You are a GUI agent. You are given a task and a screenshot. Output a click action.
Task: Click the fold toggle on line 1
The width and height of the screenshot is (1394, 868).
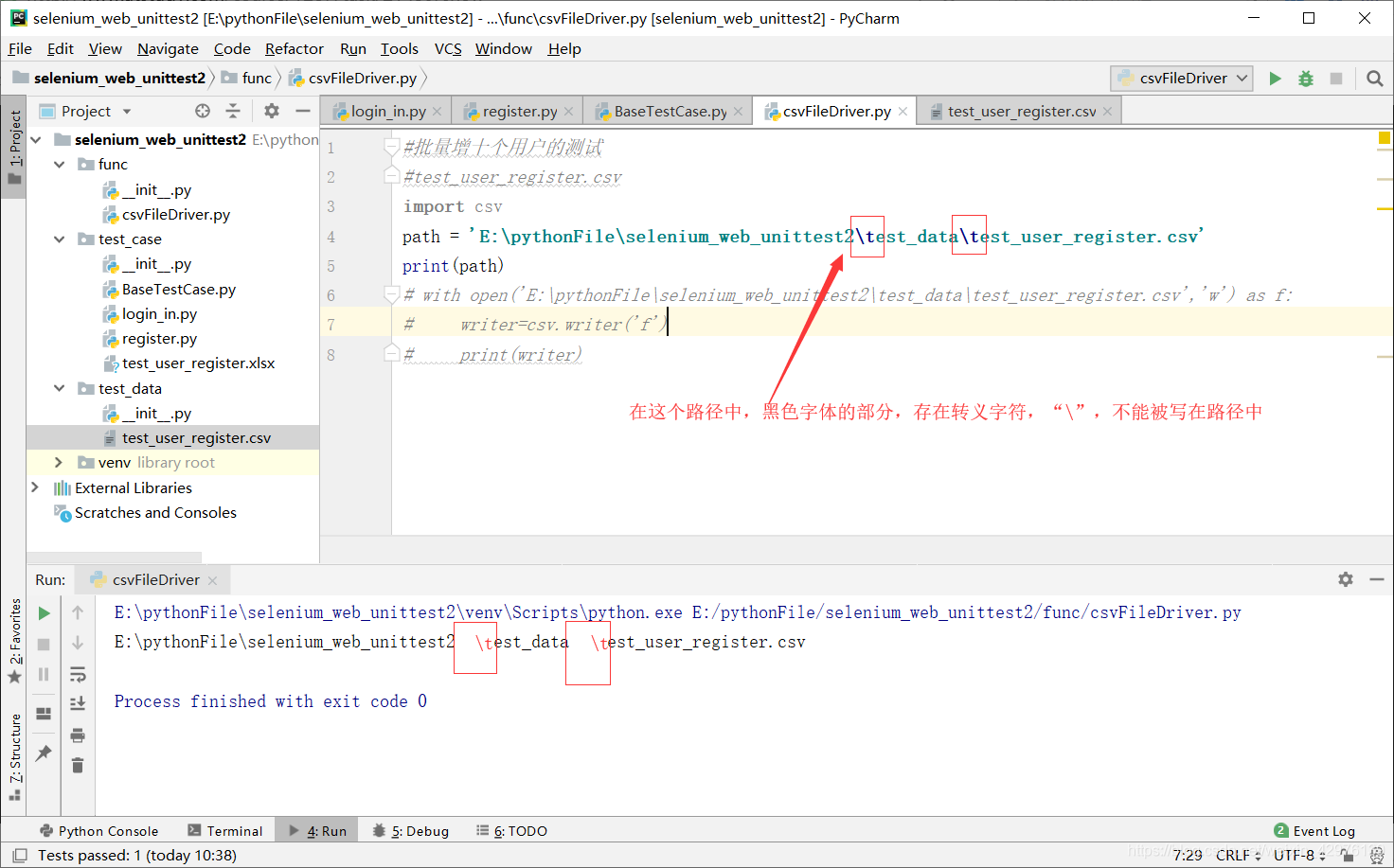pos(391,146)
